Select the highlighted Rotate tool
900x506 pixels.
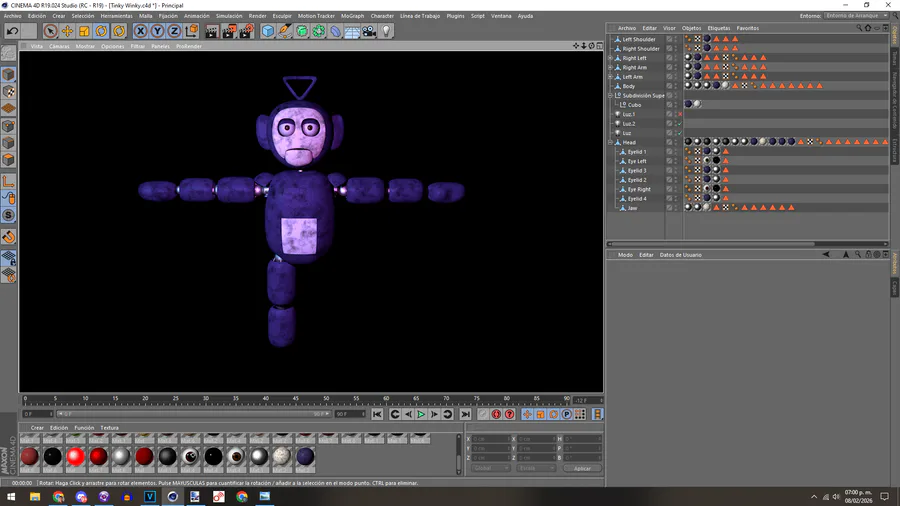(102, 31)
